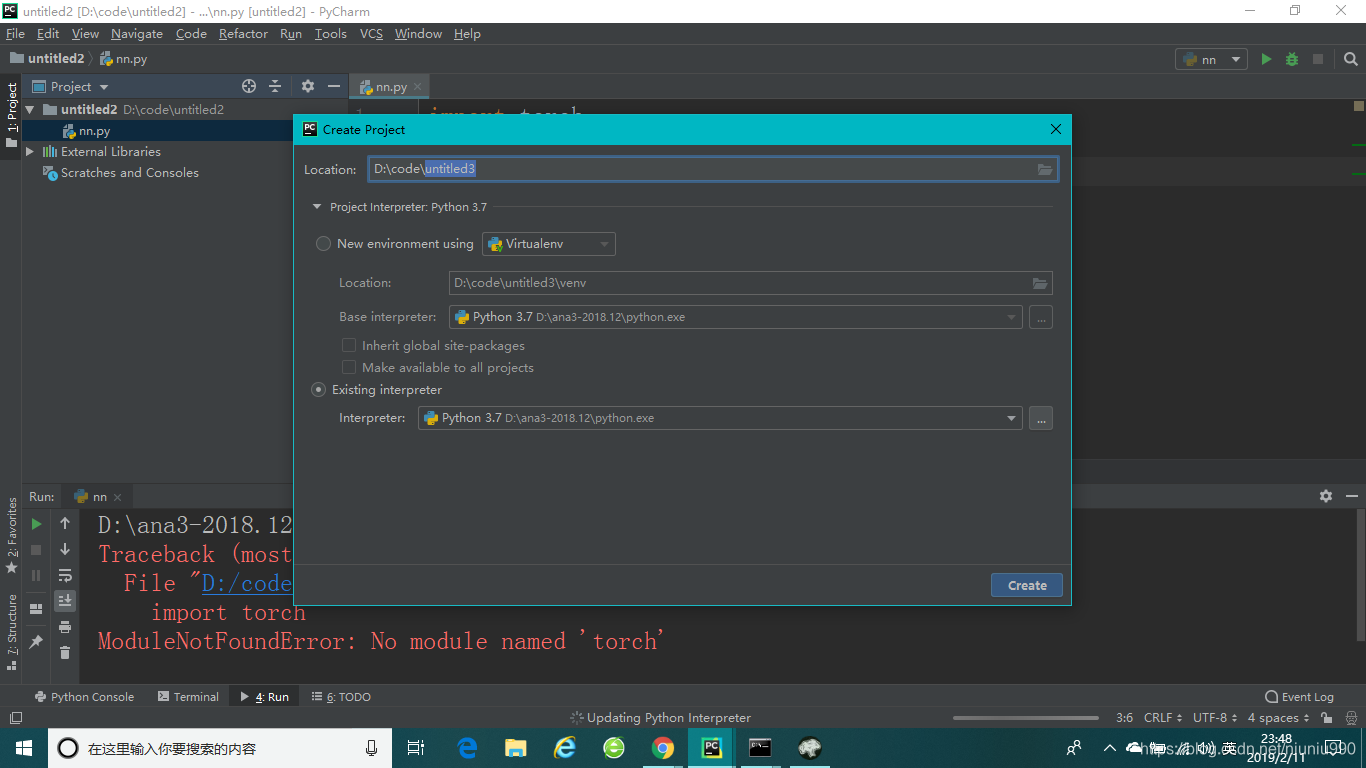Browse interpreter with the ellipsis button
1366x768 pixels.
pyautogui.click(x=1041, y=418)
